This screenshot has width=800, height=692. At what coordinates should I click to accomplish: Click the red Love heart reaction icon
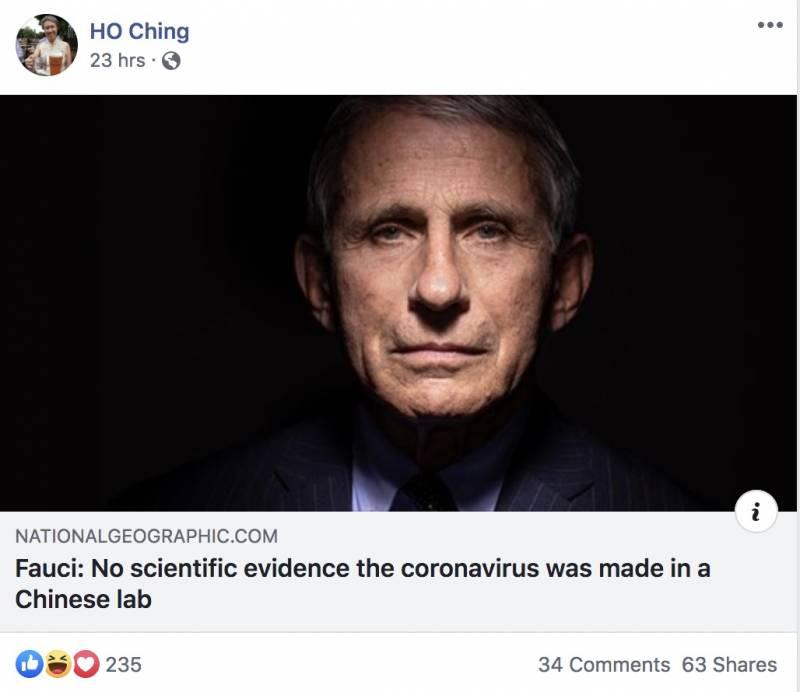(85, 664)
